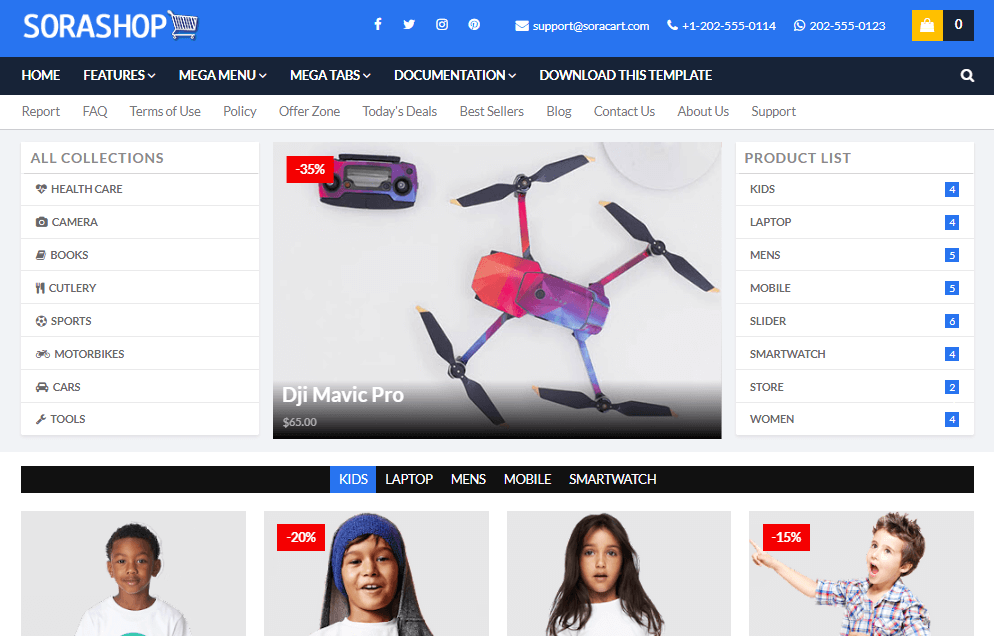Open the Report link
This screenshot has width=994, height=636.
(41, 112)
